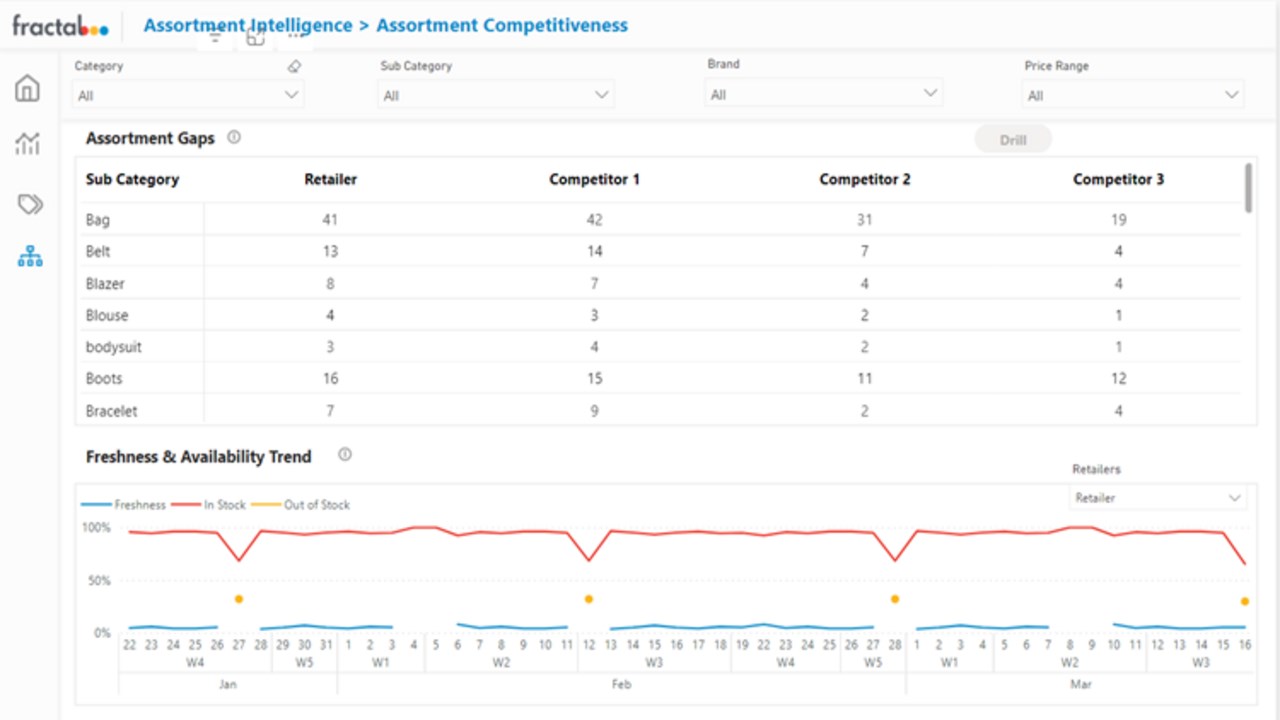Click Competitor 3 value 19 for Bag

[x=1119, y=220]
